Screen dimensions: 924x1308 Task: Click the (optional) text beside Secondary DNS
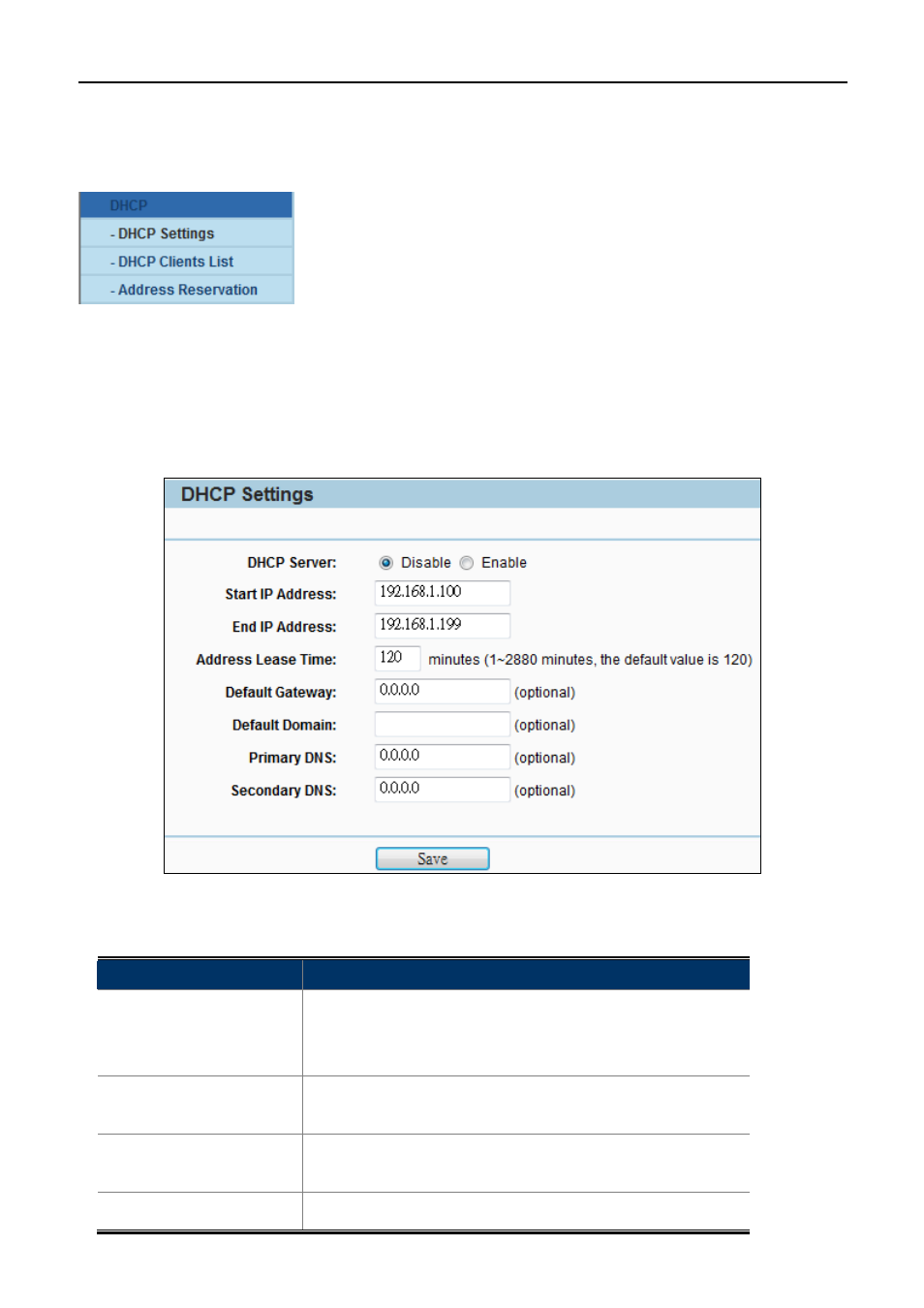pyautogui.click(x=544, y=791)
